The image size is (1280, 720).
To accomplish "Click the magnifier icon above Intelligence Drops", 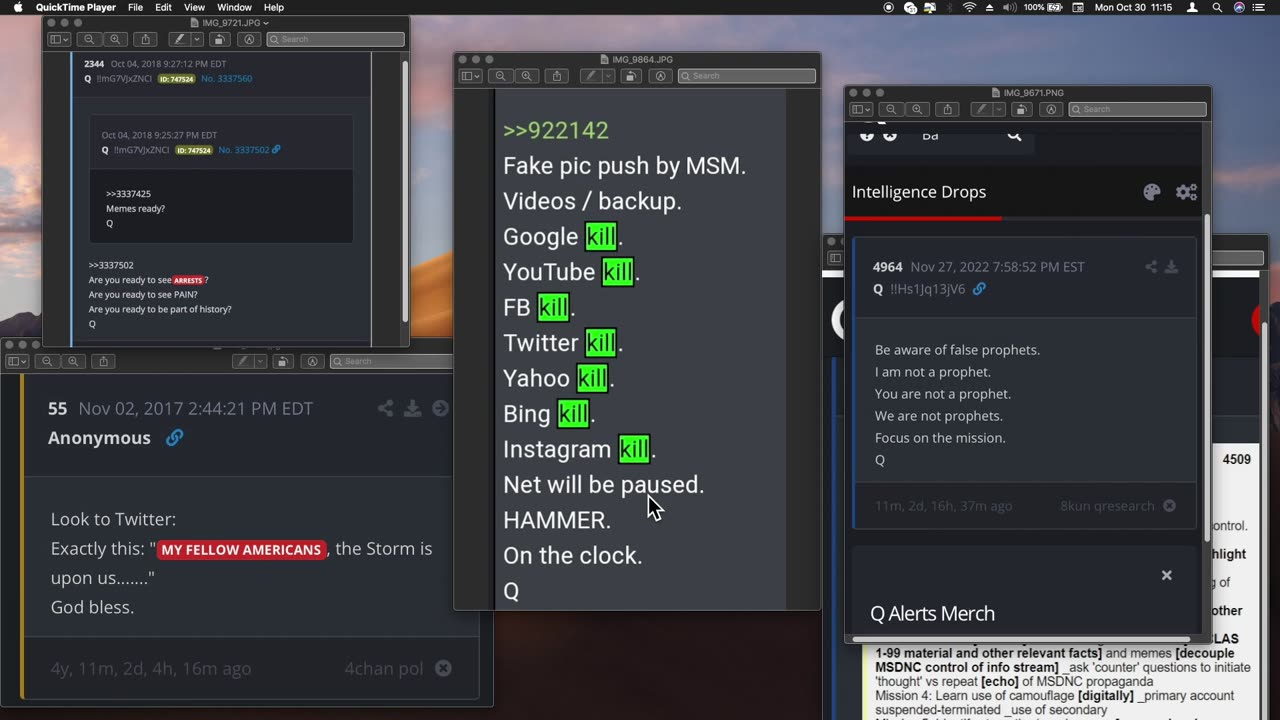I will point(1014,135).
